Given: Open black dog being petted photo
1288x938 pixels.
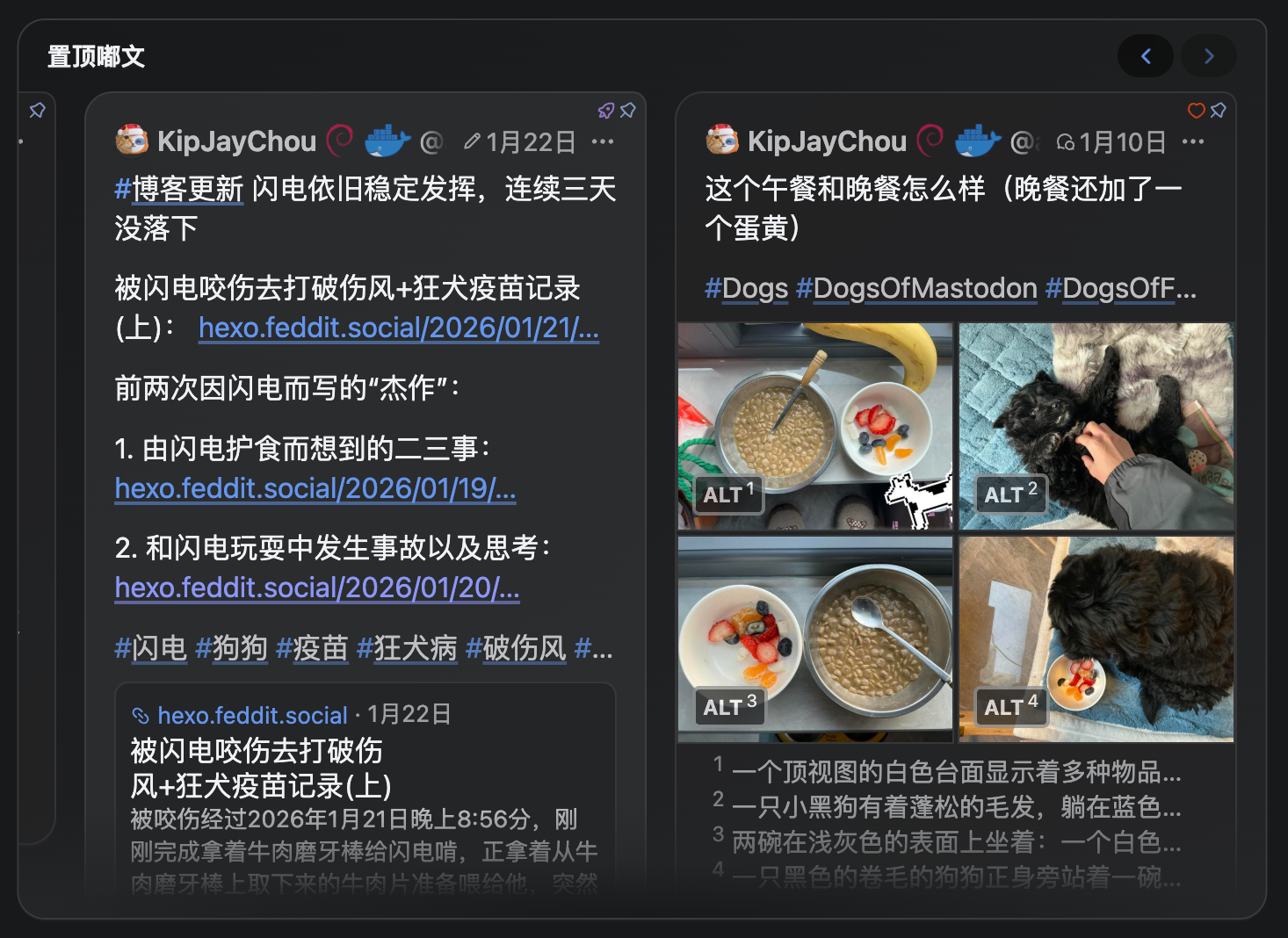Looking at the screenshot, I should click(1096, 427).
